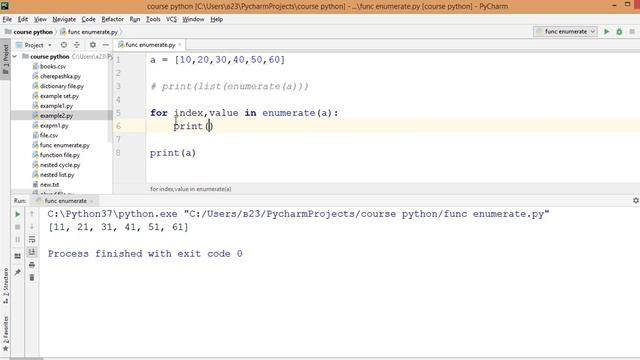Open Run panel settings gear
Screen dimensions: 640x360
(636, 200)
